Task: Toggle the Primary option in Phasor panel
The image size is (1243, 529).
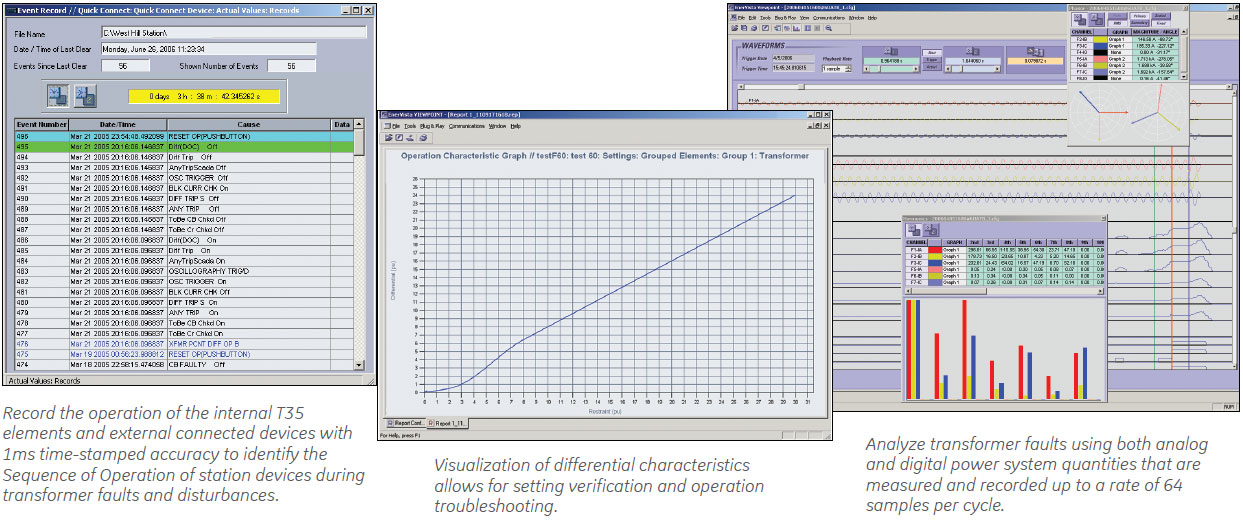Action: pyautogui.click(x=1139, y=16)
